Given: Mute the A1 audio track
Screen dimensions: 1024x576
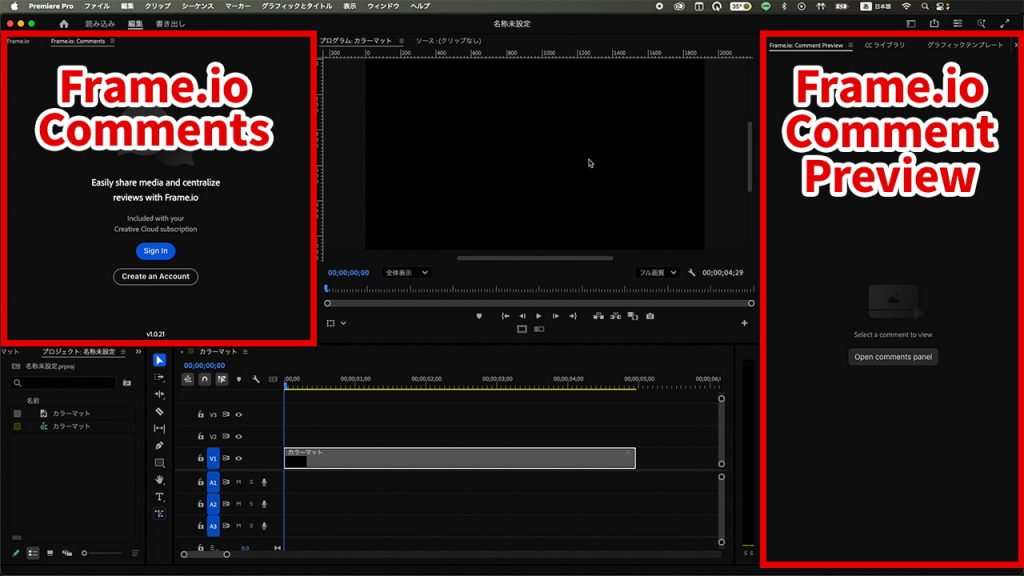Looking at the screenshot, I should (239, 483).
